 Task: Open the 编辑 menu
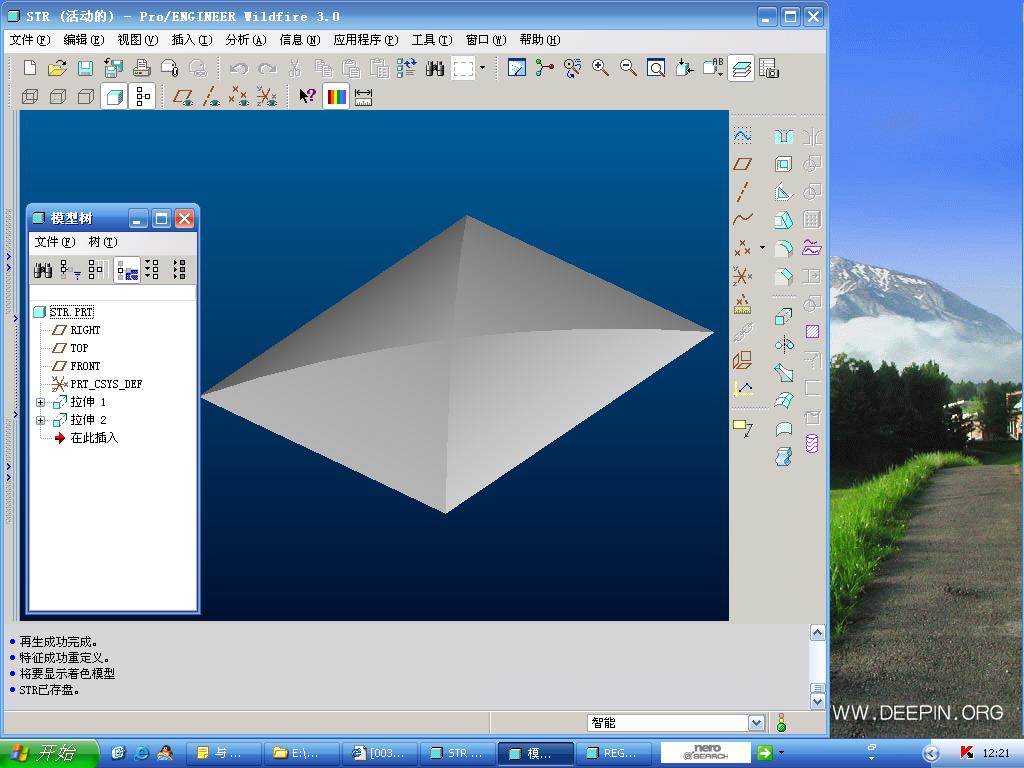click(84, 40)
